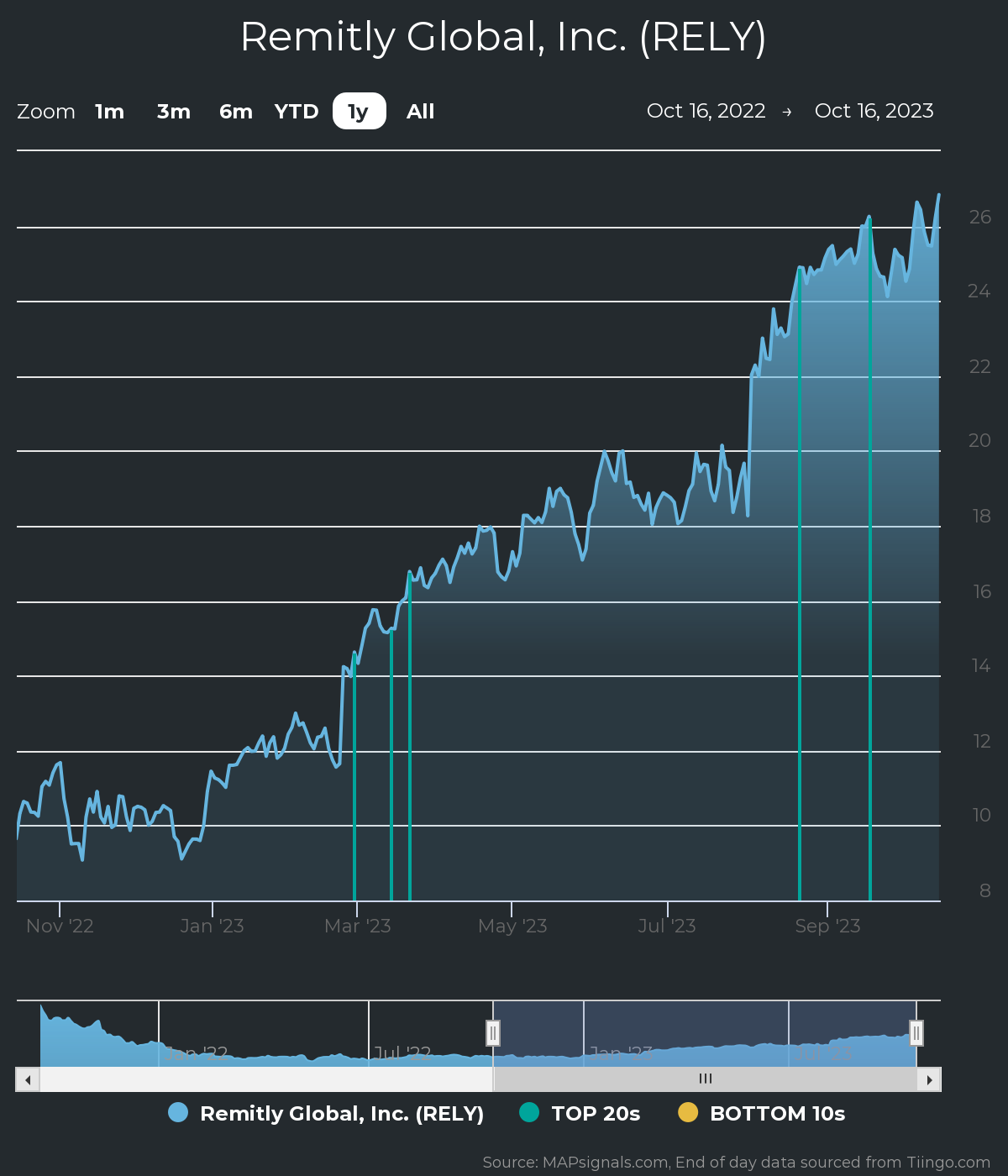
Task: Click the Mar '23 axis label
Action: (358, 926)
